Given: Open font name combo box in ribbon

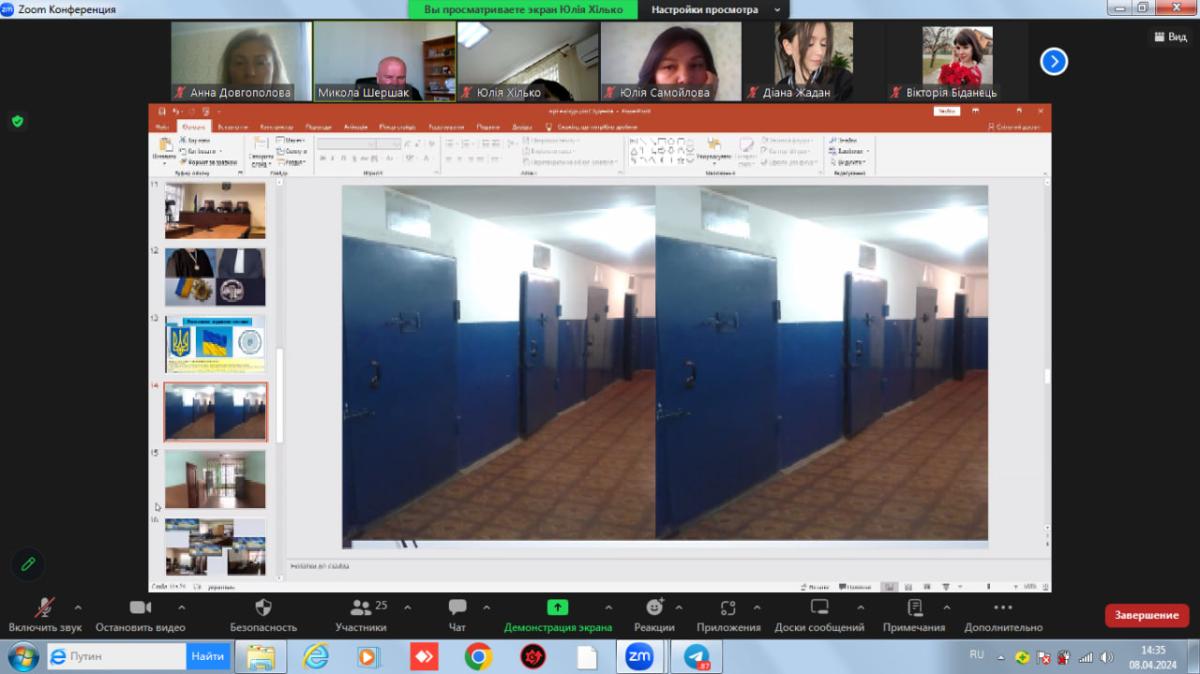Looking at the screenshot, I should point(347,144).
